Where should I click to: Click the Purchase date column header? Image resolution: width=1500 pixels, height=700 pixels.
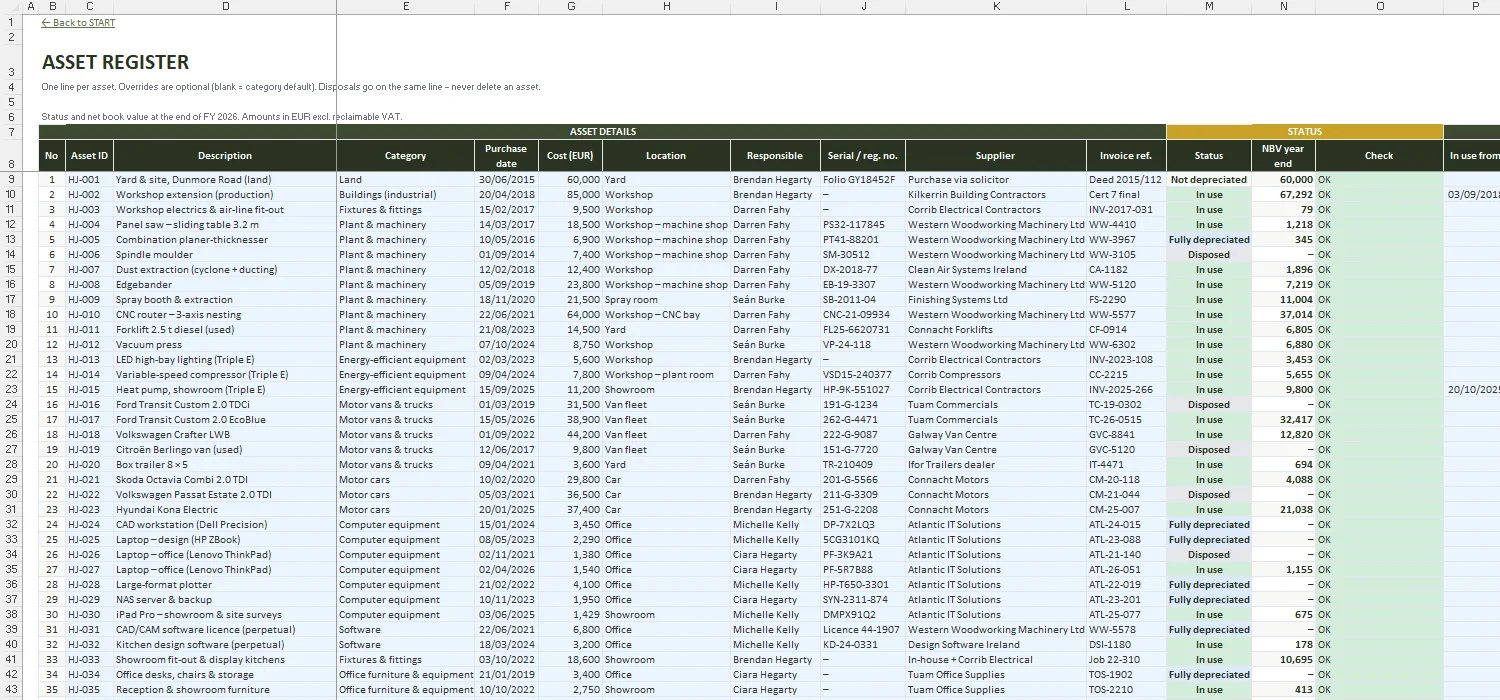point(506,156)
